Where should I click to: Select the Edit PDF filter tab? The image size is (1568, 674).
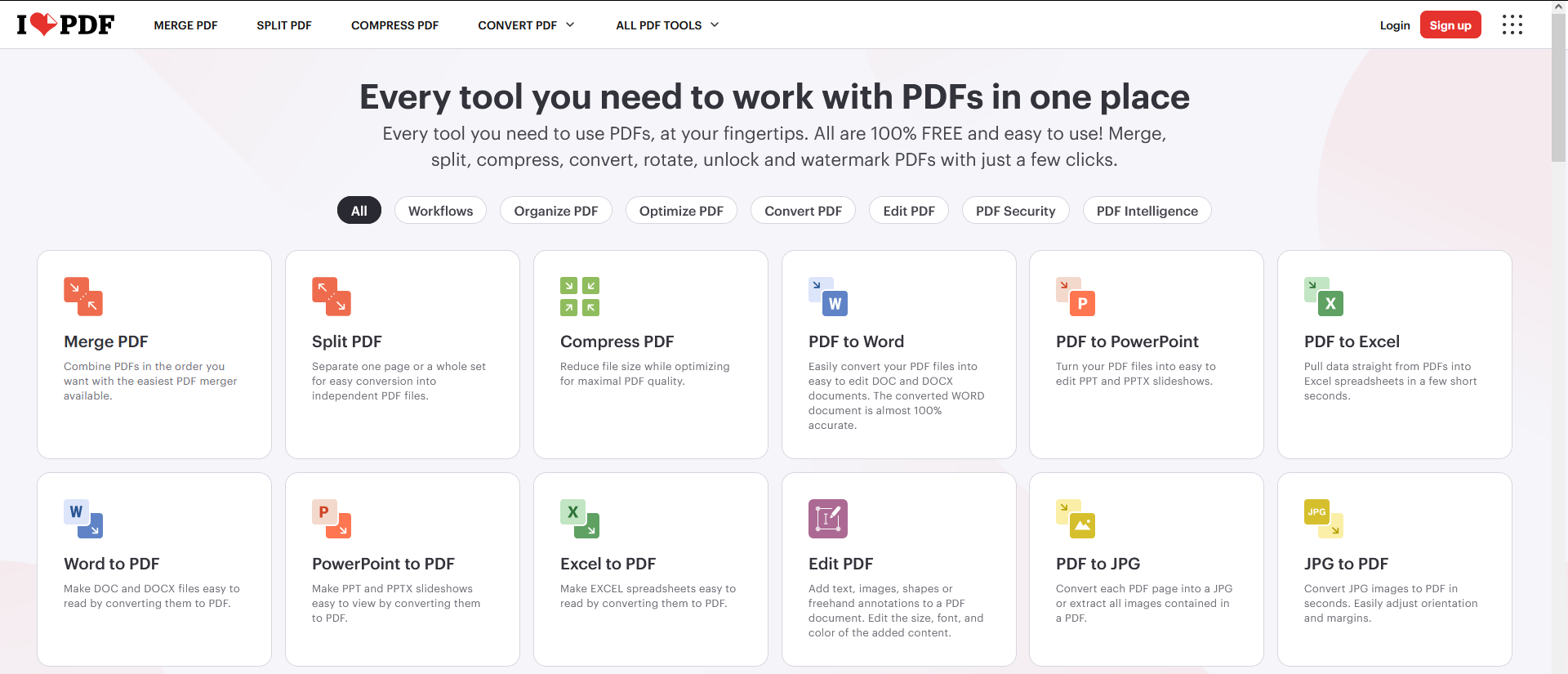pyautogui.click(x=909, y=210)
